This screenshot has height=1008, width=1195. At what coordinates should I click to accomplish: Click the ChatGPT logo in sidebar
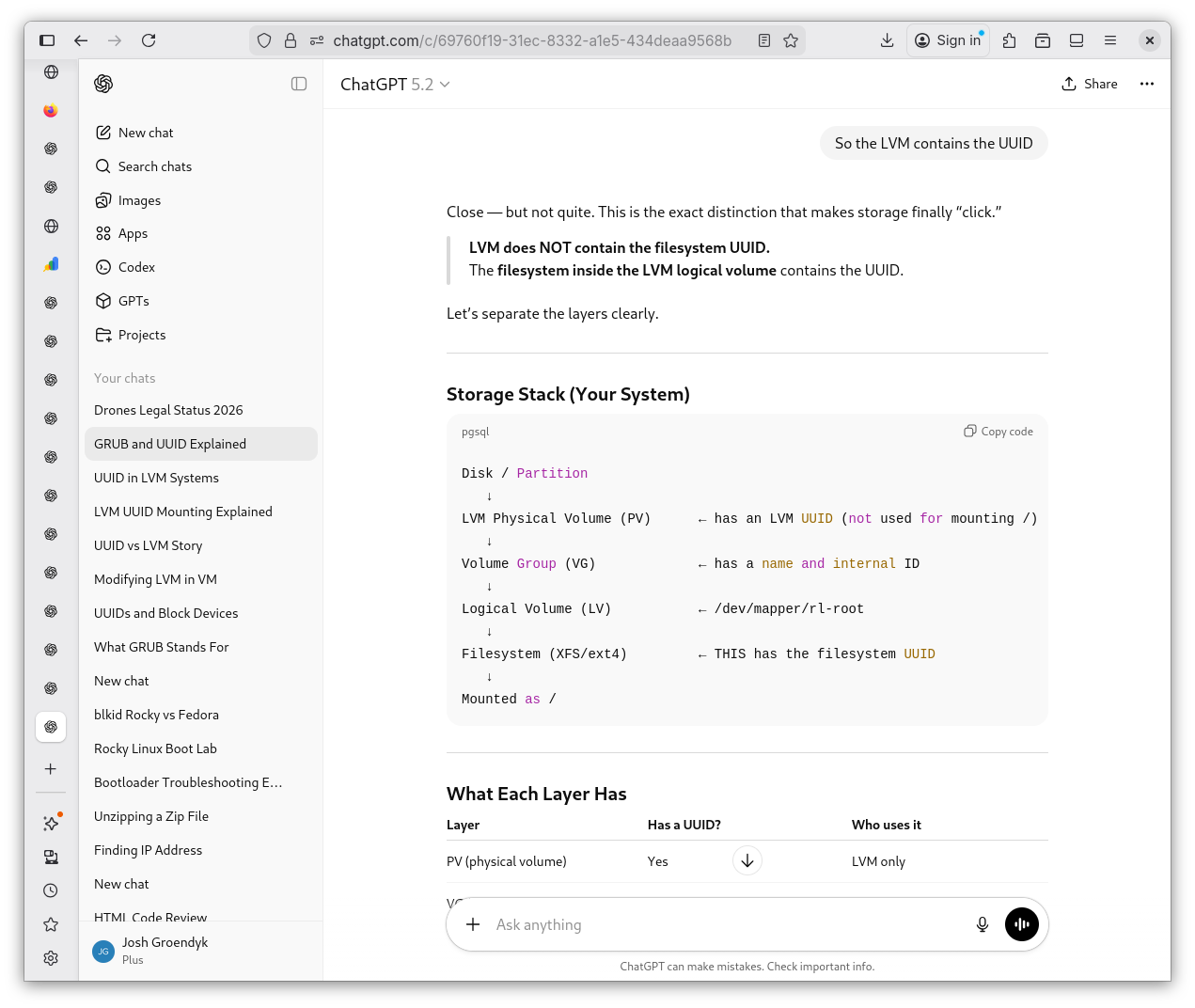tap(103, 84)
